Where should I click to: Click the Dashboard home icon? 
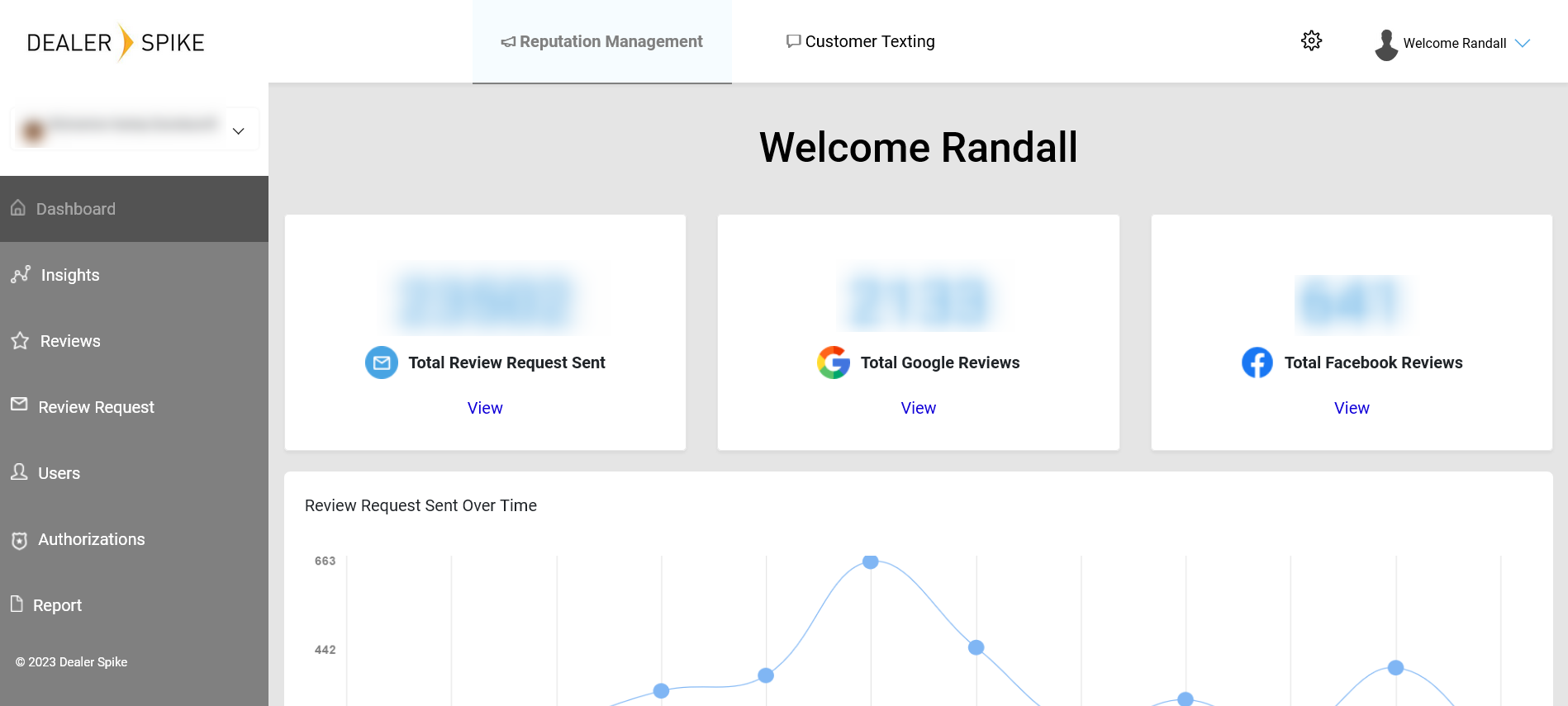click(x=18, y=208)
